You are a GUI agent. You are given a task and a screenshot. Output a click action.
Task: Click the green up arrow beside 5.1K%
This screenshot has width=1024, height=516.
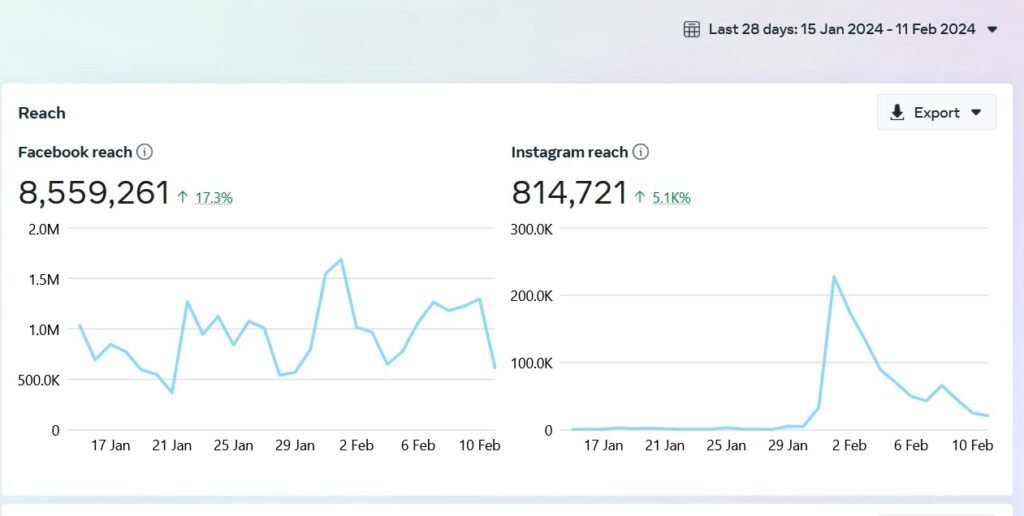(640, 198)
